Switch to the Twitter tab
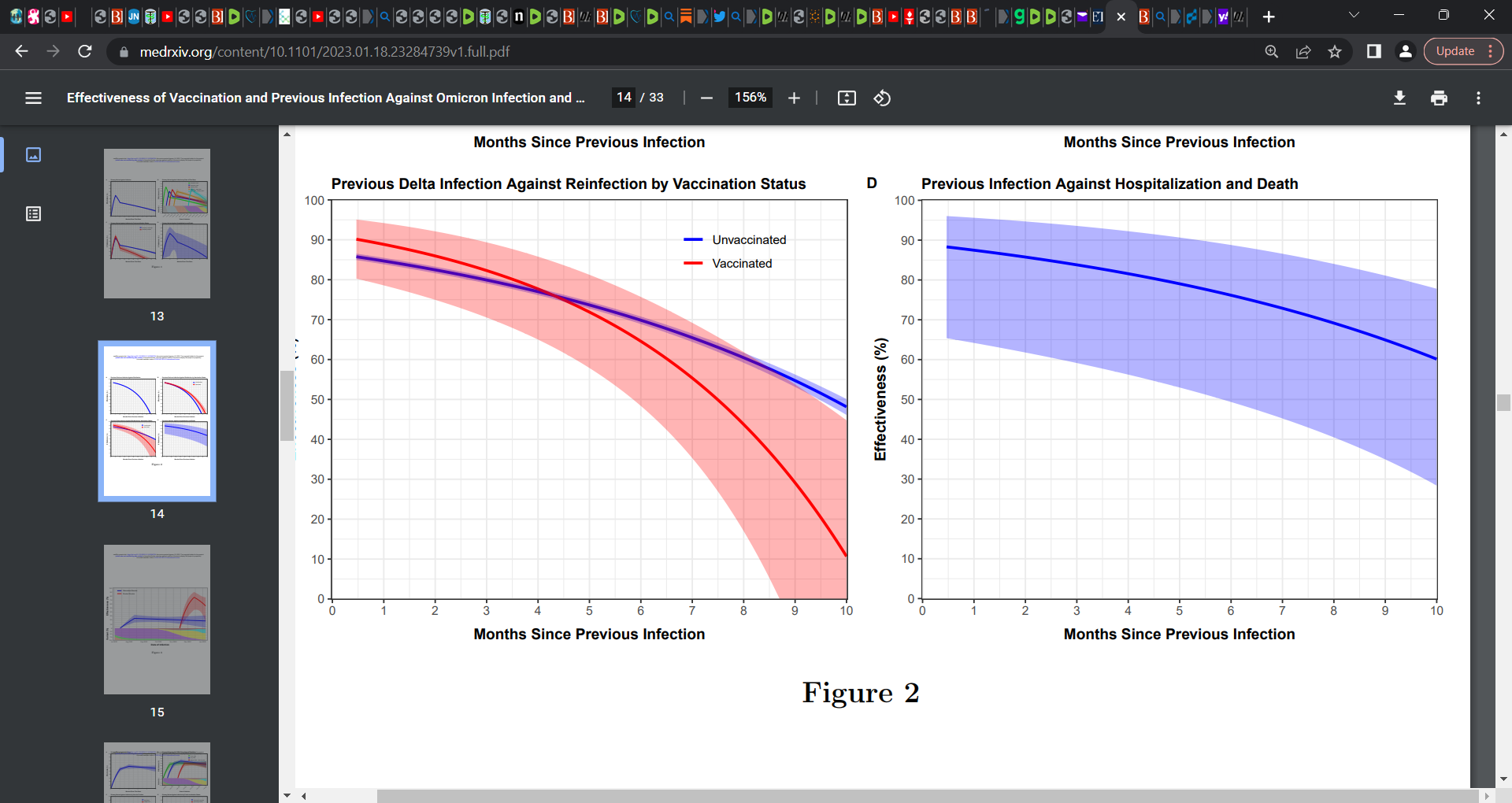The height and width of the screenshot is (803, 1512). pyautogui.click(x=719, y=17)
